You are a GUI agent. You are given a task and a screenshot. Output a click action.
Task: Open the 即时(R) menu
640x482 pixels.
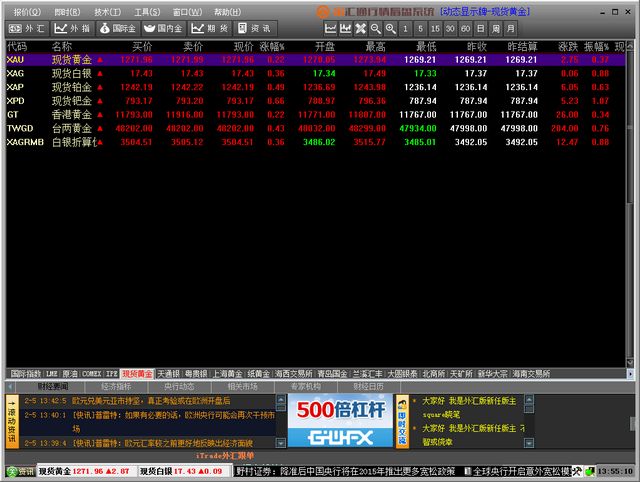coord(67,12)
